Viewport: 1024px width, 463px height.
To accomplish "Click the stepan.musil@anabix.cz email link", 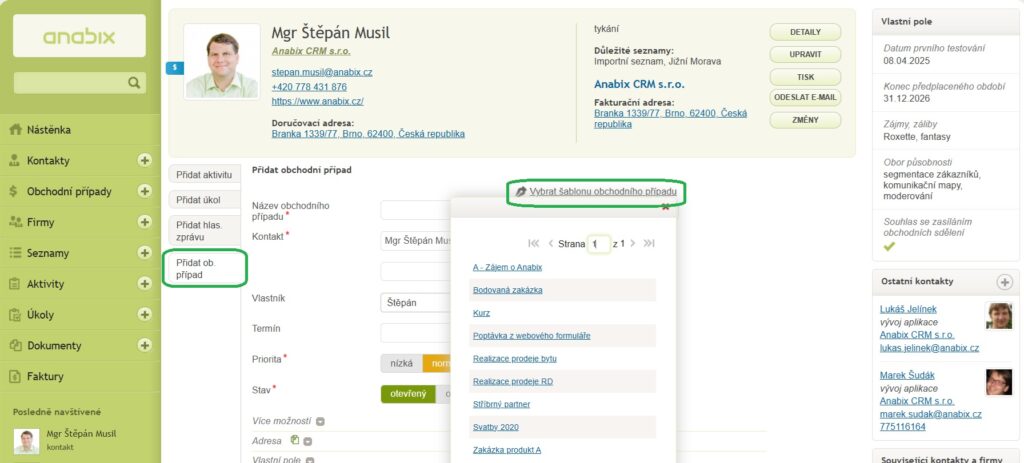I will tap(322, 72).
